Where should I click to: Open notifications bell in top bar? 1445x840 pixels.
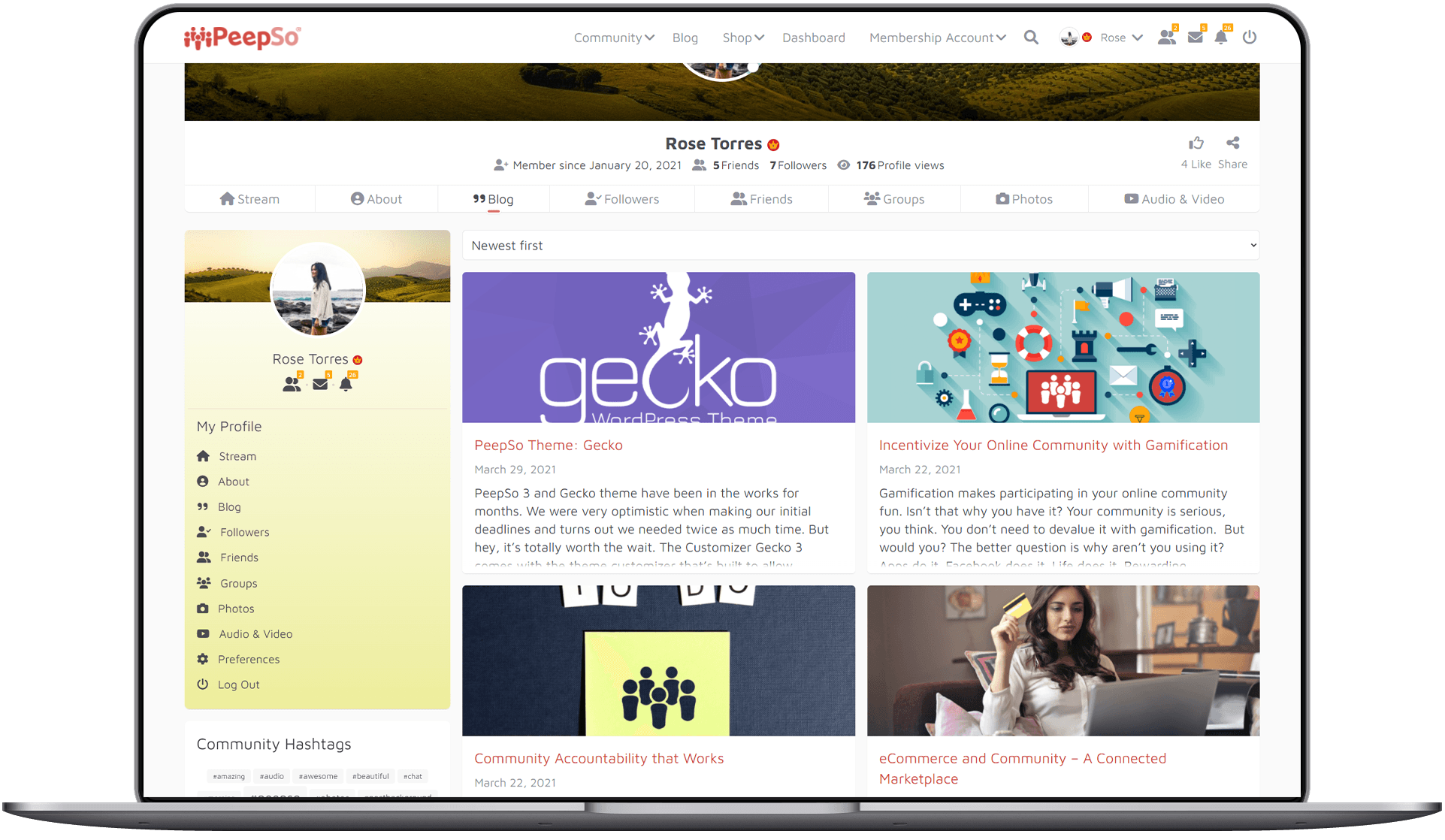tap(1221, 37)
